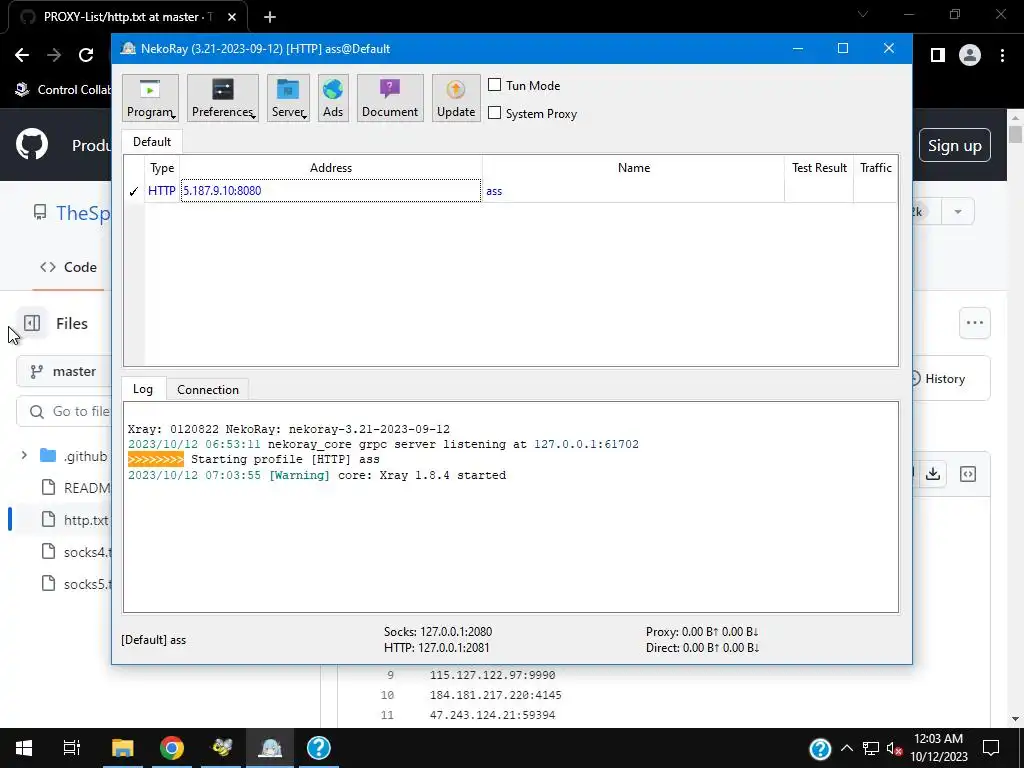Open the browser side panel icon
Screen dimensions: 1024x768
click(x=938, y=56)
